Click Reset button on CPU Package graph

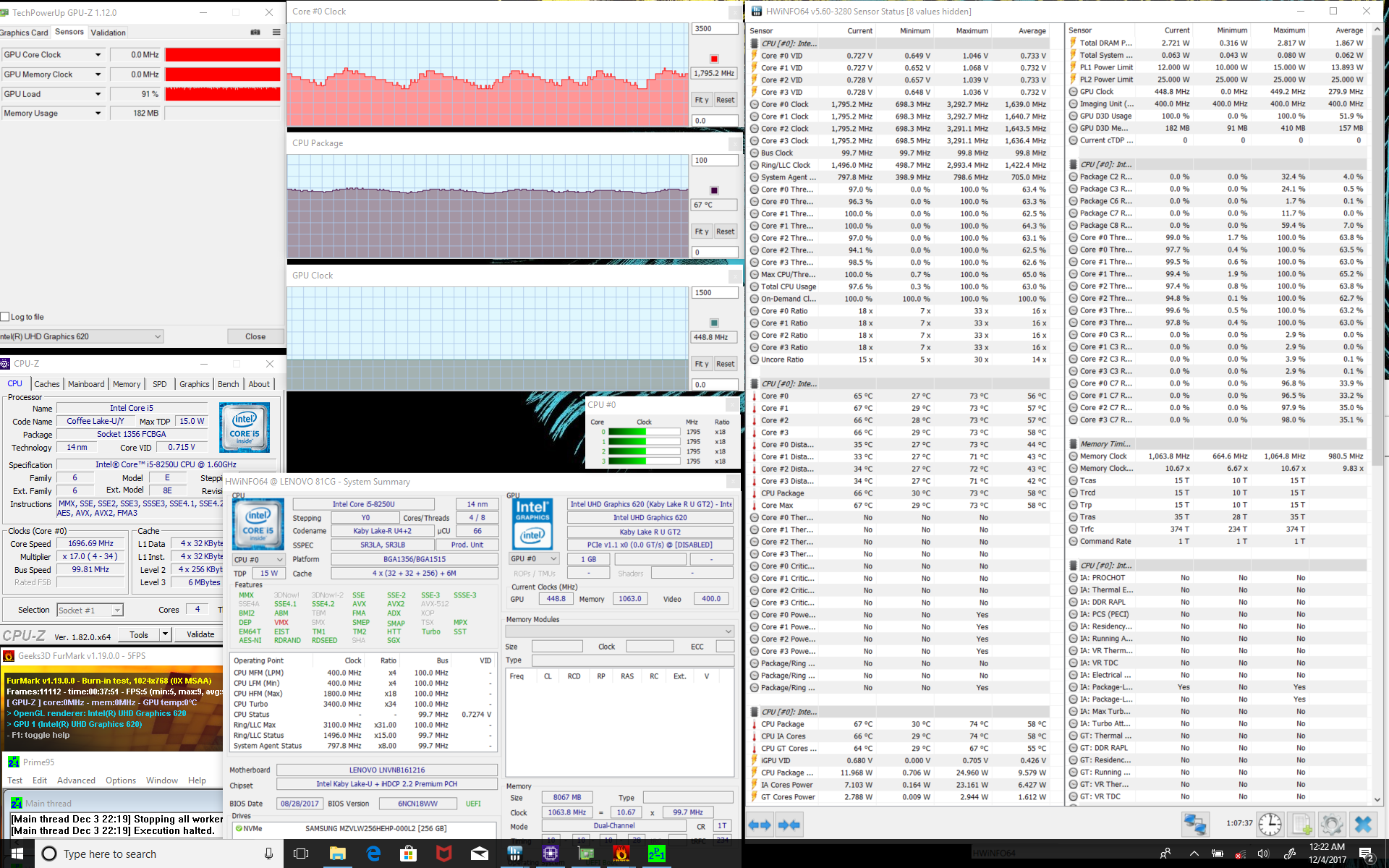coord(725,231)
